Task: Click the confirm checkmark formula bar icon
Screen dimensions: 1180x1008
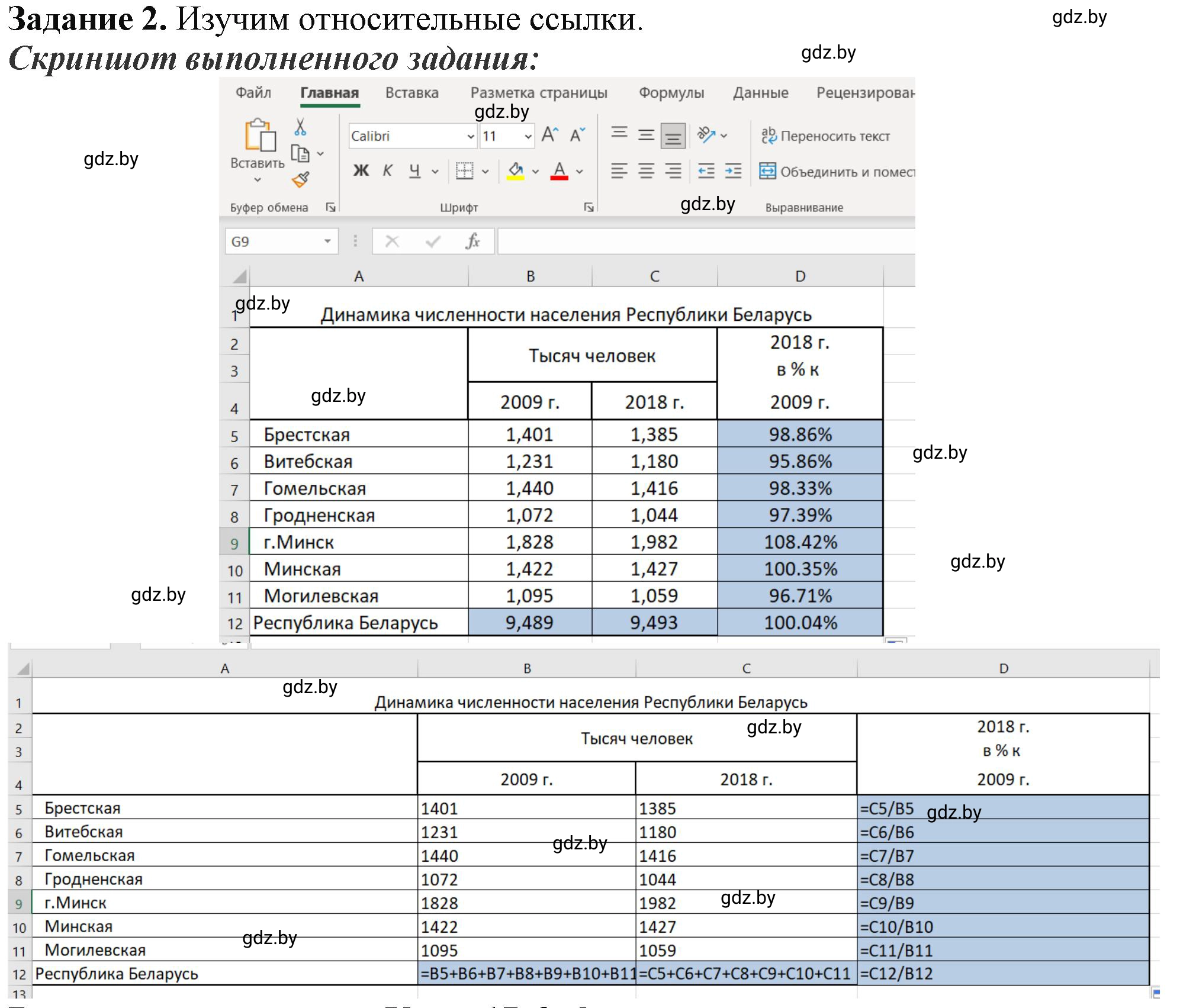Action: pyautogui.click(x=433, y=241)
